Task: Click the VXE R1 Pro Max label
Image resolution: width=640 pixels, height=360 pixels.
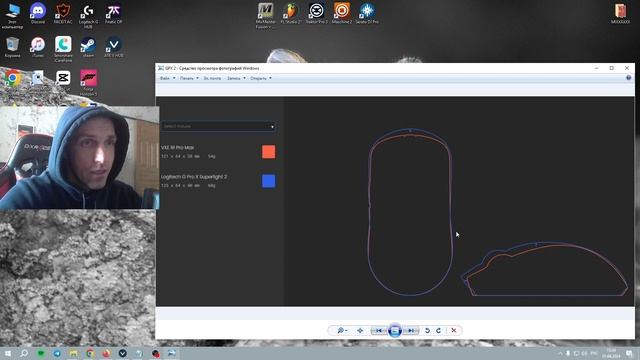Action: 178,147
